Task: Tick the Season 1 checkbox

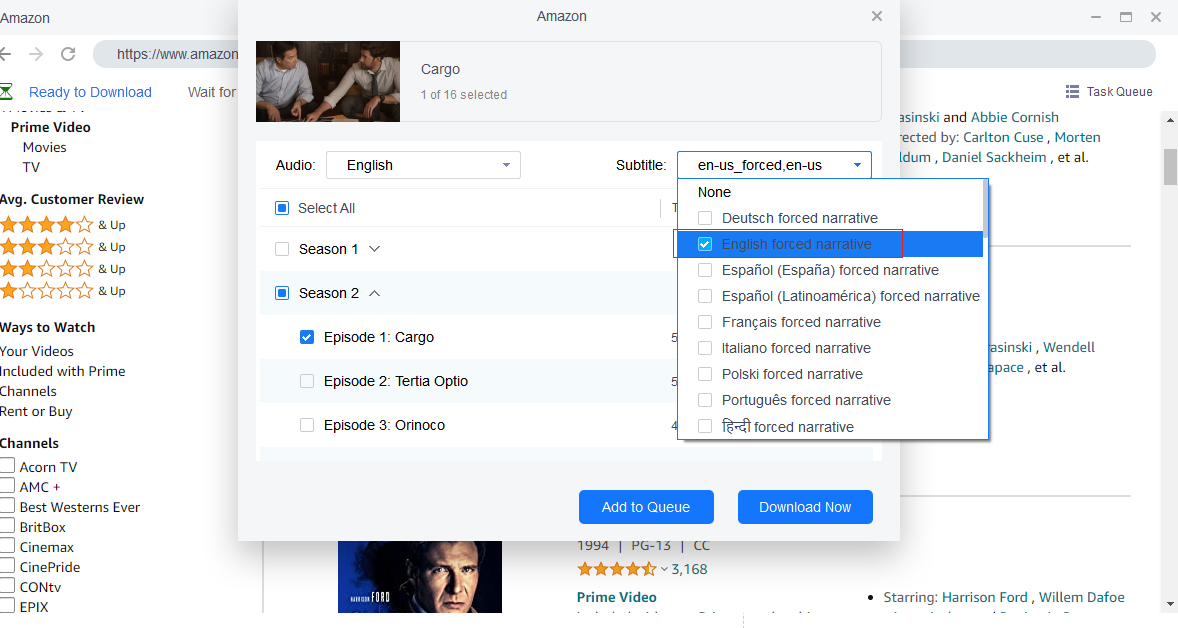Action: point(282,249)
